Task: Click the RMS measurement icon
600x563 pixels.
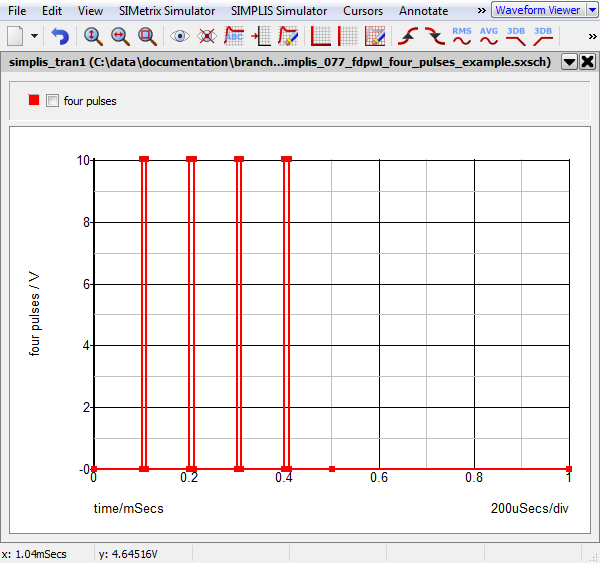Action: click(x=462, y=36)
